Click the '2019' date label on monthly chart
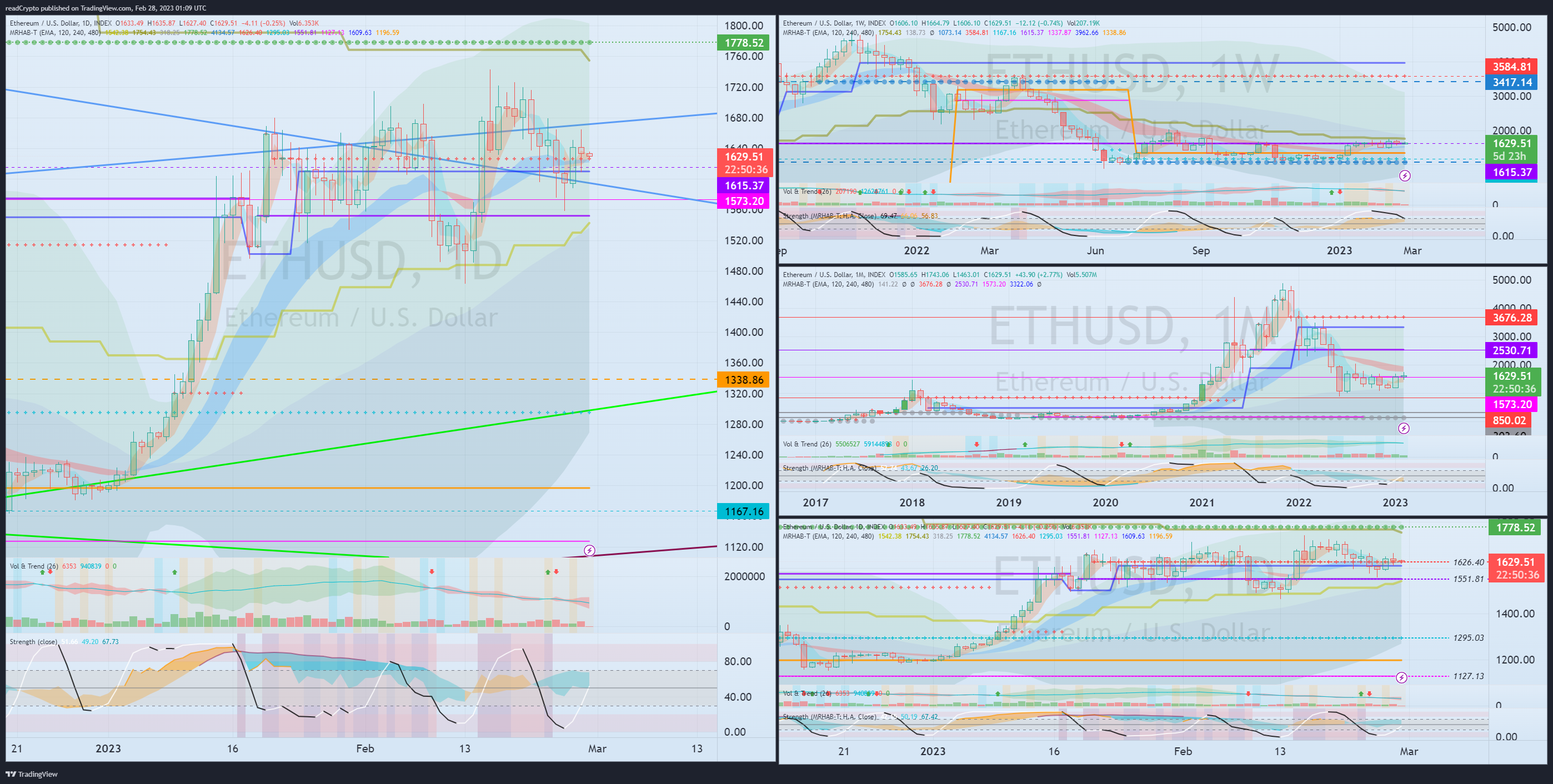 pyautogui.click(x=1009, y=502)
